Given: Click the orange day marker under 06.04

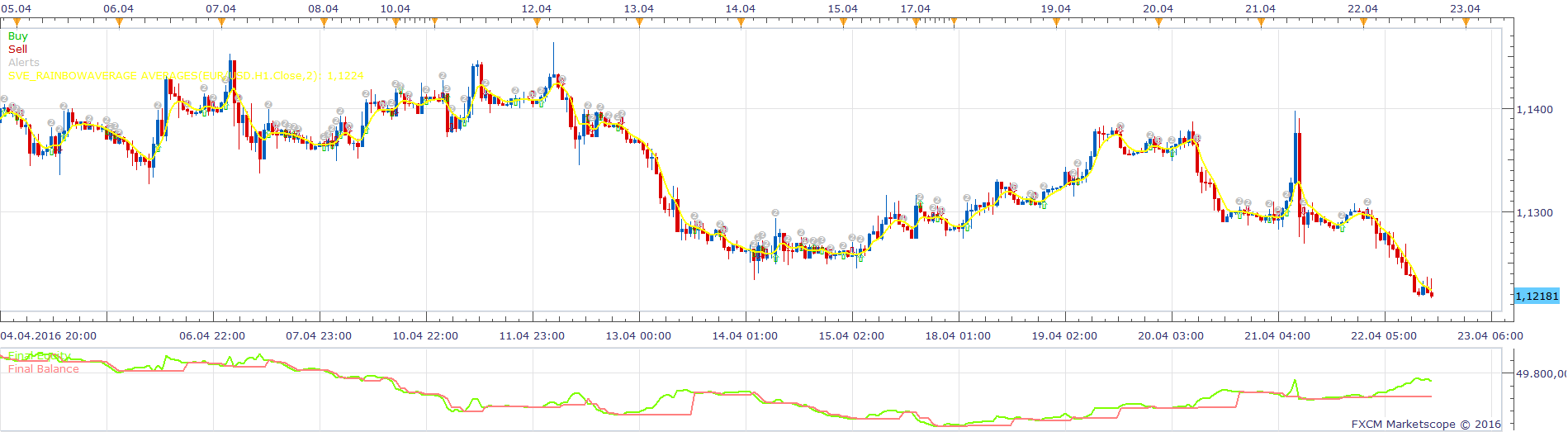Looking at the screenshot, I should click(x=119, y=22).
